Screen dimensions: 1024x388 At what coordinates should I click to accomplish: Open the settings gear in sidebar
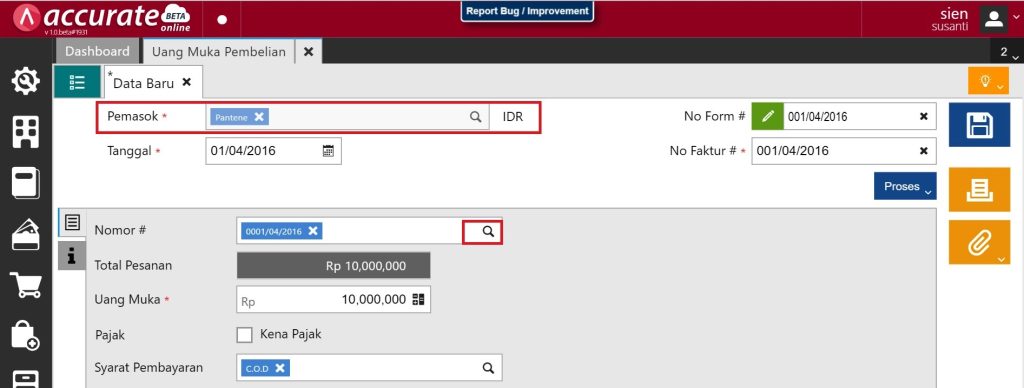click(26, 82)
